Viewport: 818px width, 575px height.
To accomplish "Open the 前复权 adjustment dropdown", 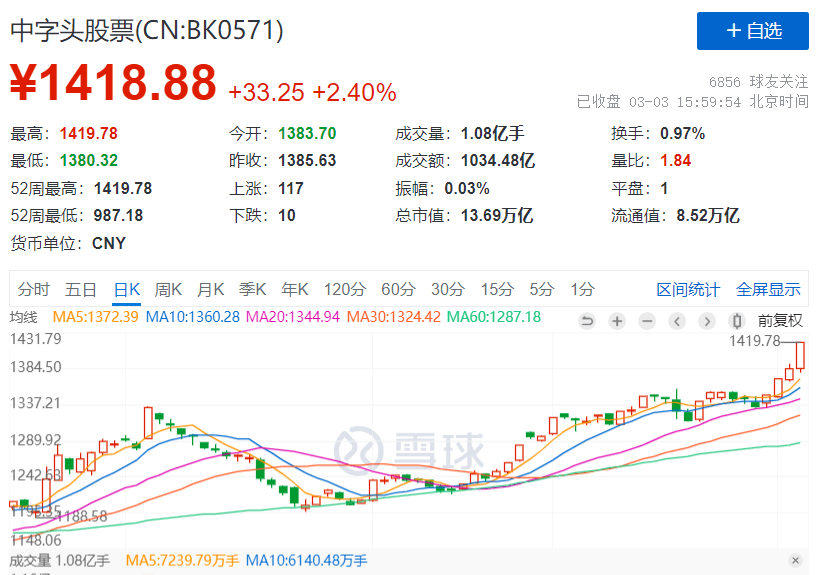I will pos(780,321).
